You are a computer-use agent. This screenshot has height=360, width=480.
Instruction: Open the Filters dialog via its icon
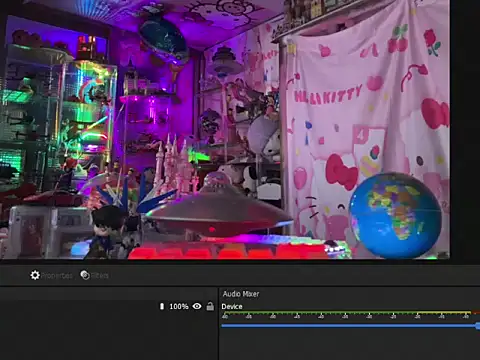tap(85, 275)
